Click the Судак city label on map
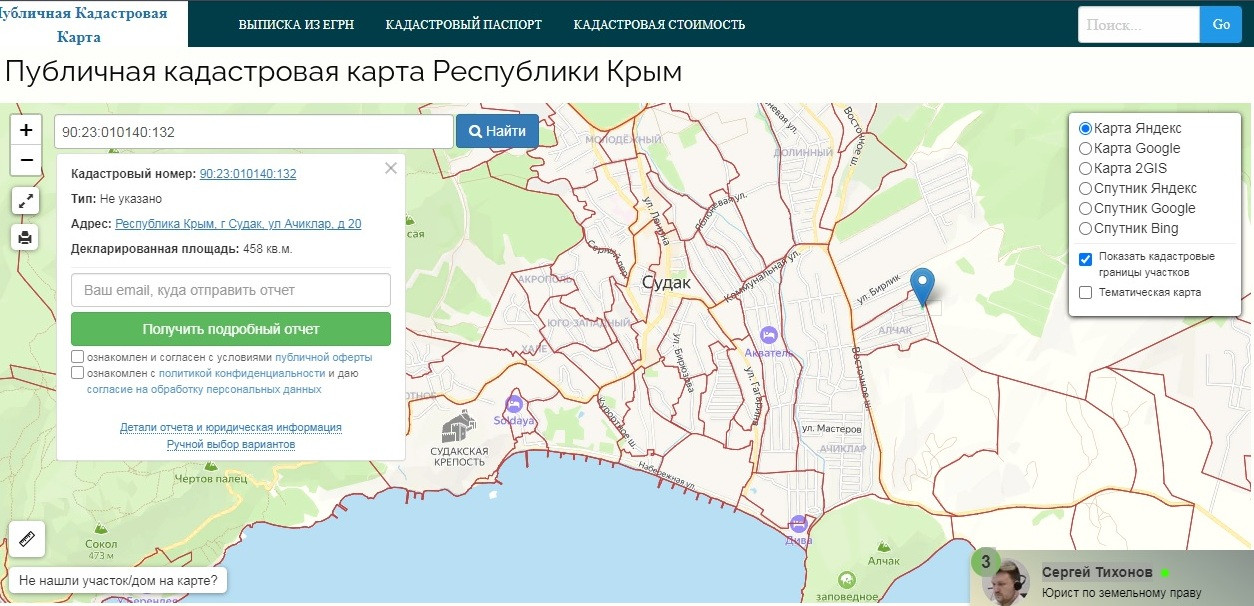The width and height of the screenshot is (1254, 606). coord(666,283)
